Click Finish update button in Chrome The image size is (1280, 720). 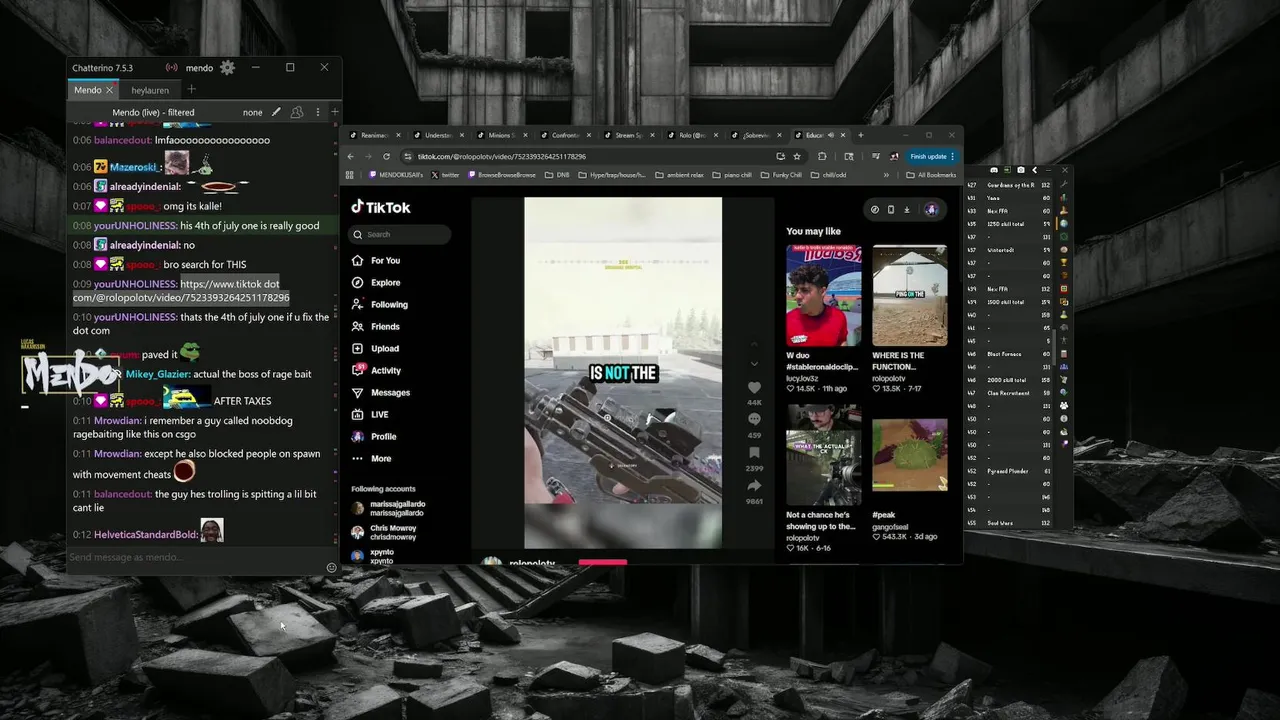932,156
